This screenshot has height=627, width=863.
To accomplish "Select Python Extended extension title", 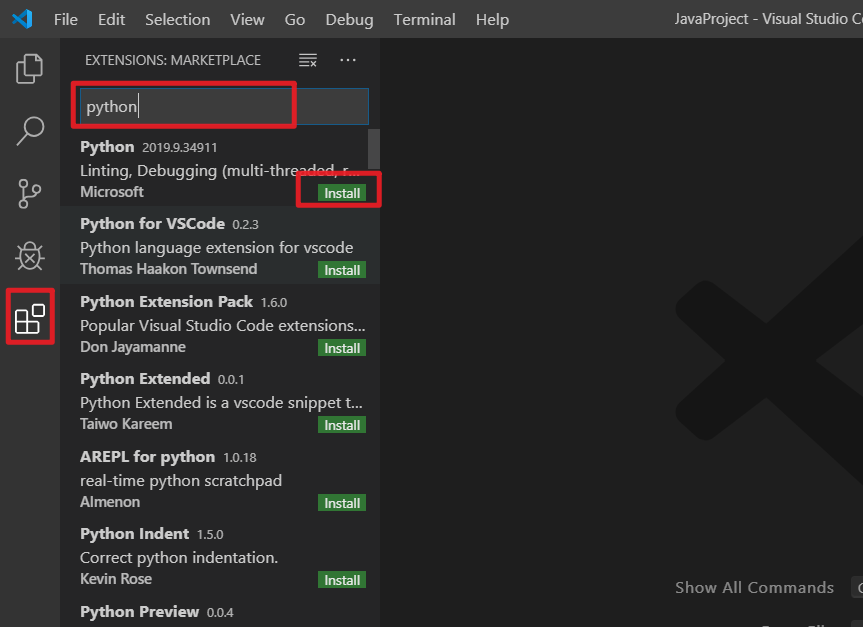I will 145,379.
